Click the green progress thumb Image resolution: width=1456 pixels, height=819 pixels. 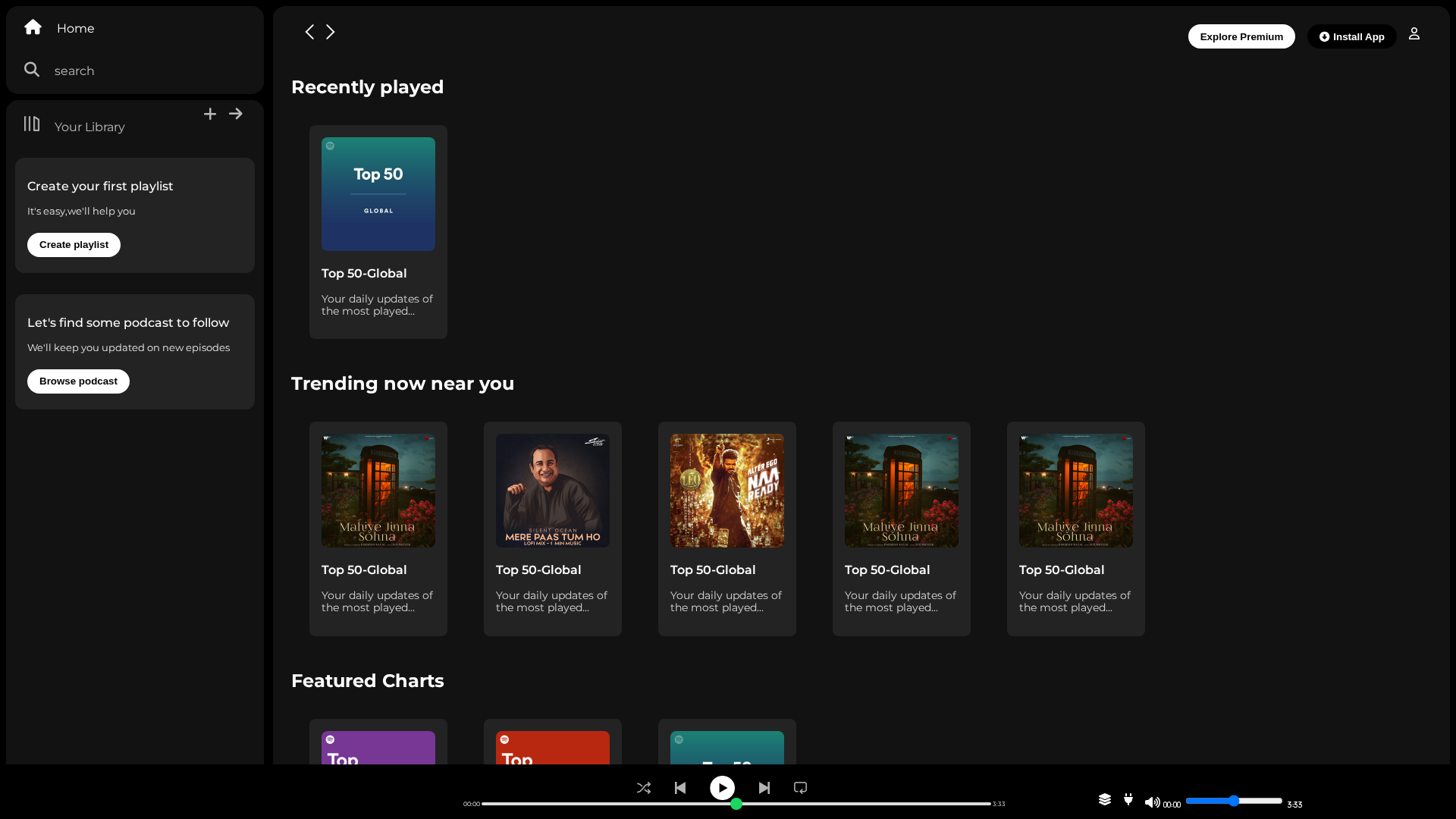pyautogui.click(x=736, y=804)
